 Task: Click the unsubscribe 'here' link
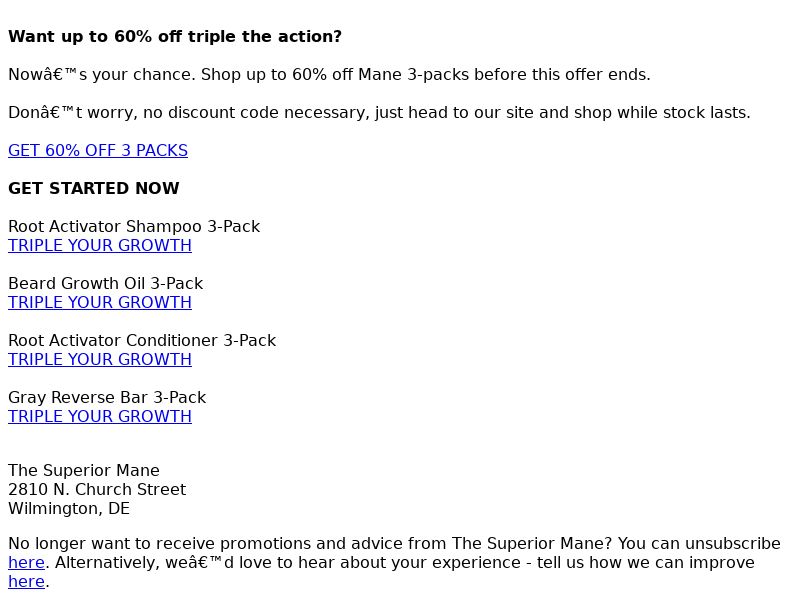[27, 563]
